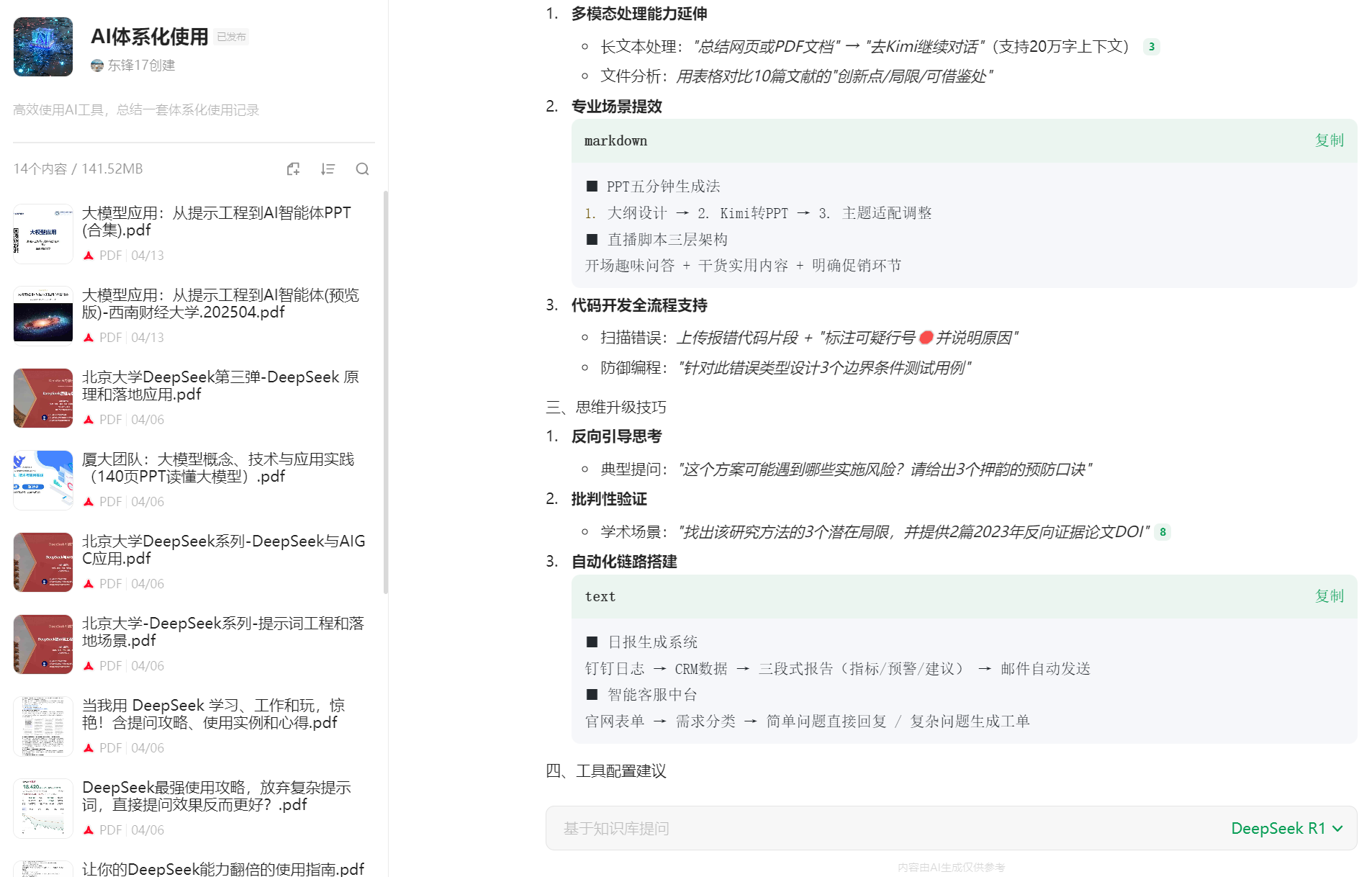Open 让你的DeepSeek能力翻倍的使用指南.pdf
Screen dimensions: 1372x877
(x=223, y=868)
